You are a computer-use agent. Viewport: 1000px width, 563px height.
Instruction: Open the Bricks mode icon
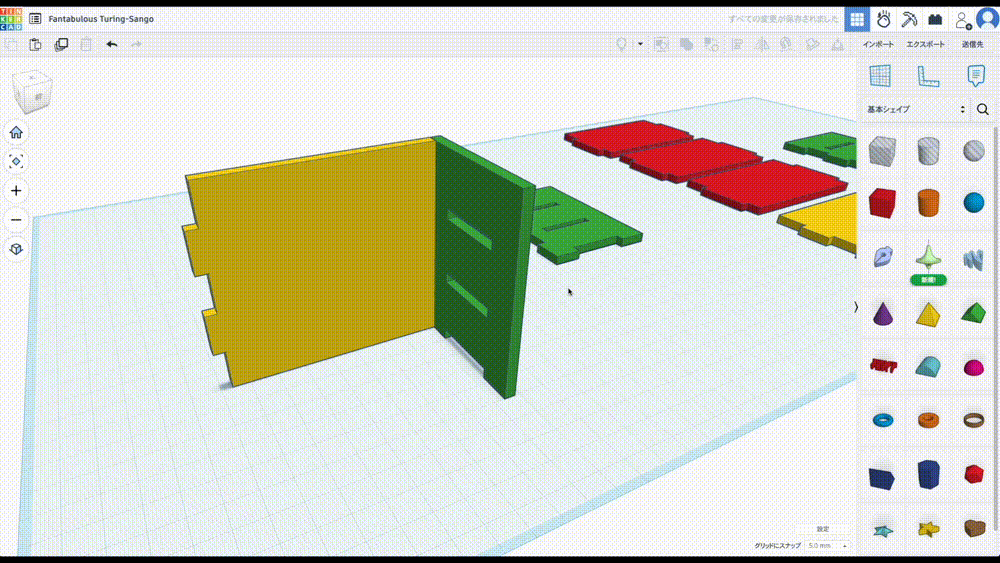pyautogui.click(x=935, y=19)
